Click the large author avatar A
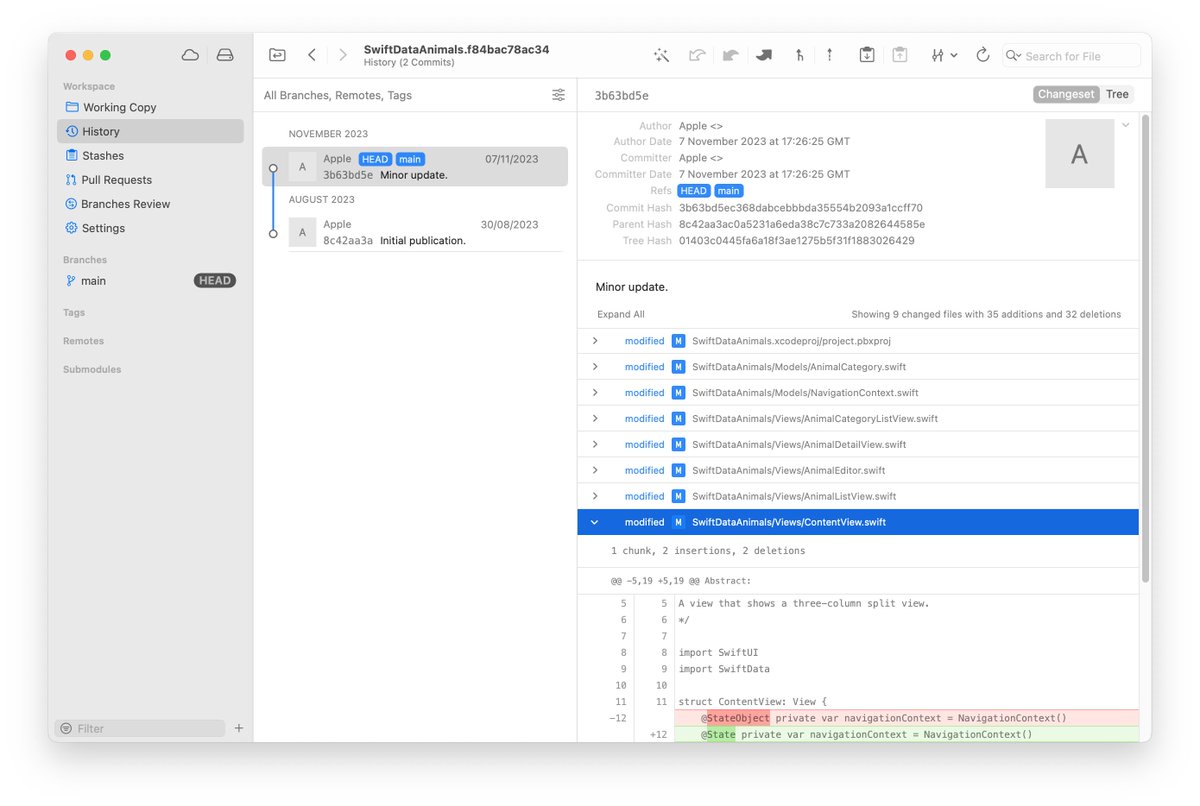The width and height of the screenshot is (1200, 806). pyautogui.click(x=1079, y=154)
